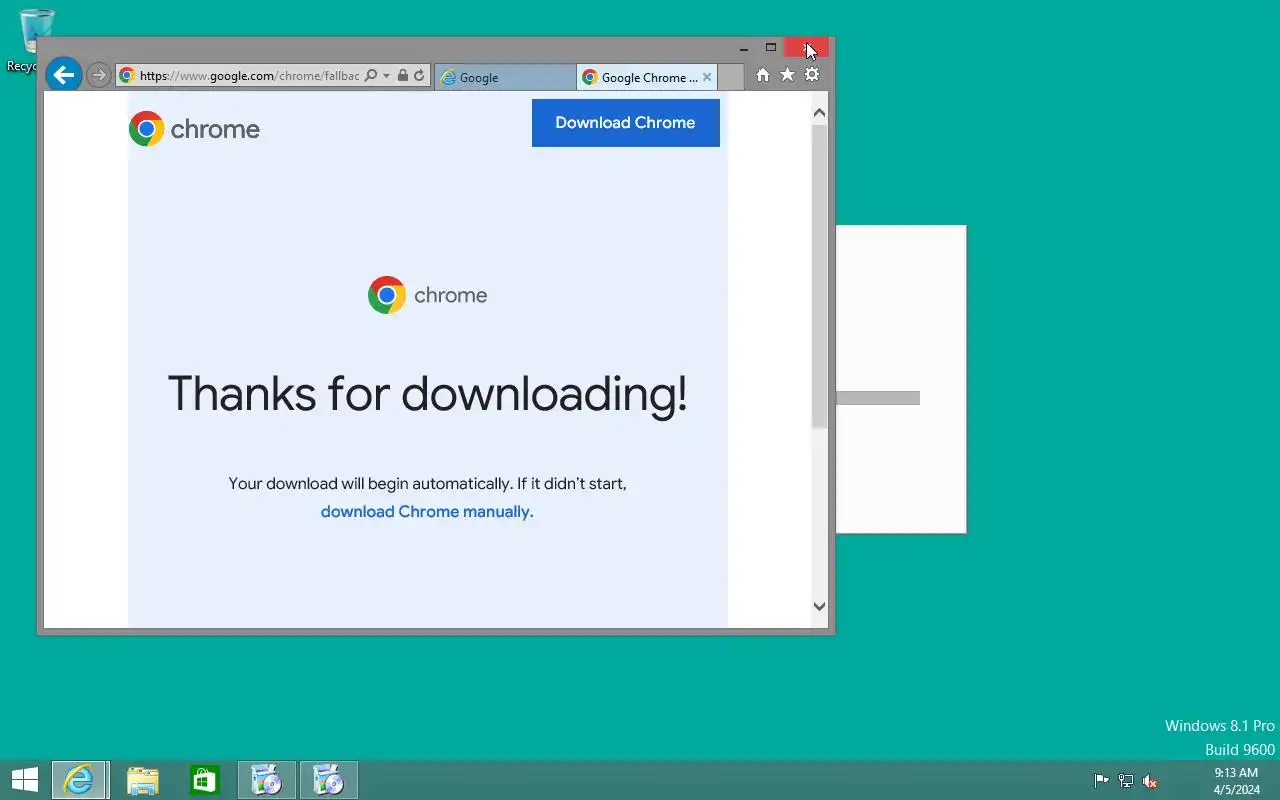Open the Windows Store taskbar icon
The width and height of the screenshot is (1280, 800).
205,780
